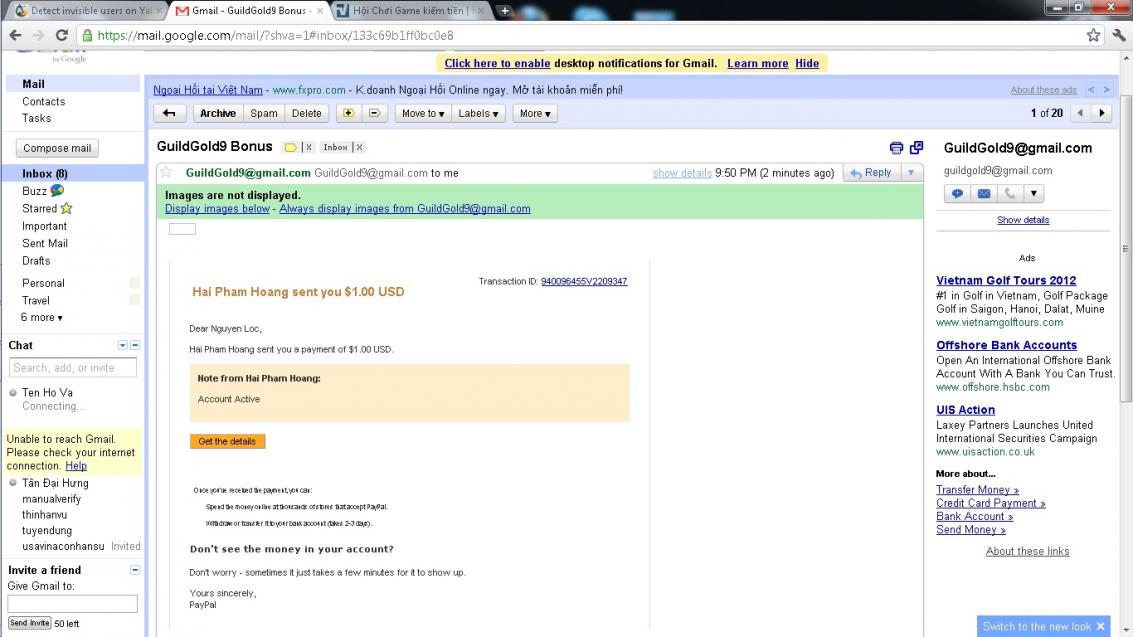Viewport: 1133px width, 637px height.
Task: Expand 6 more labels
Action: 41,317
